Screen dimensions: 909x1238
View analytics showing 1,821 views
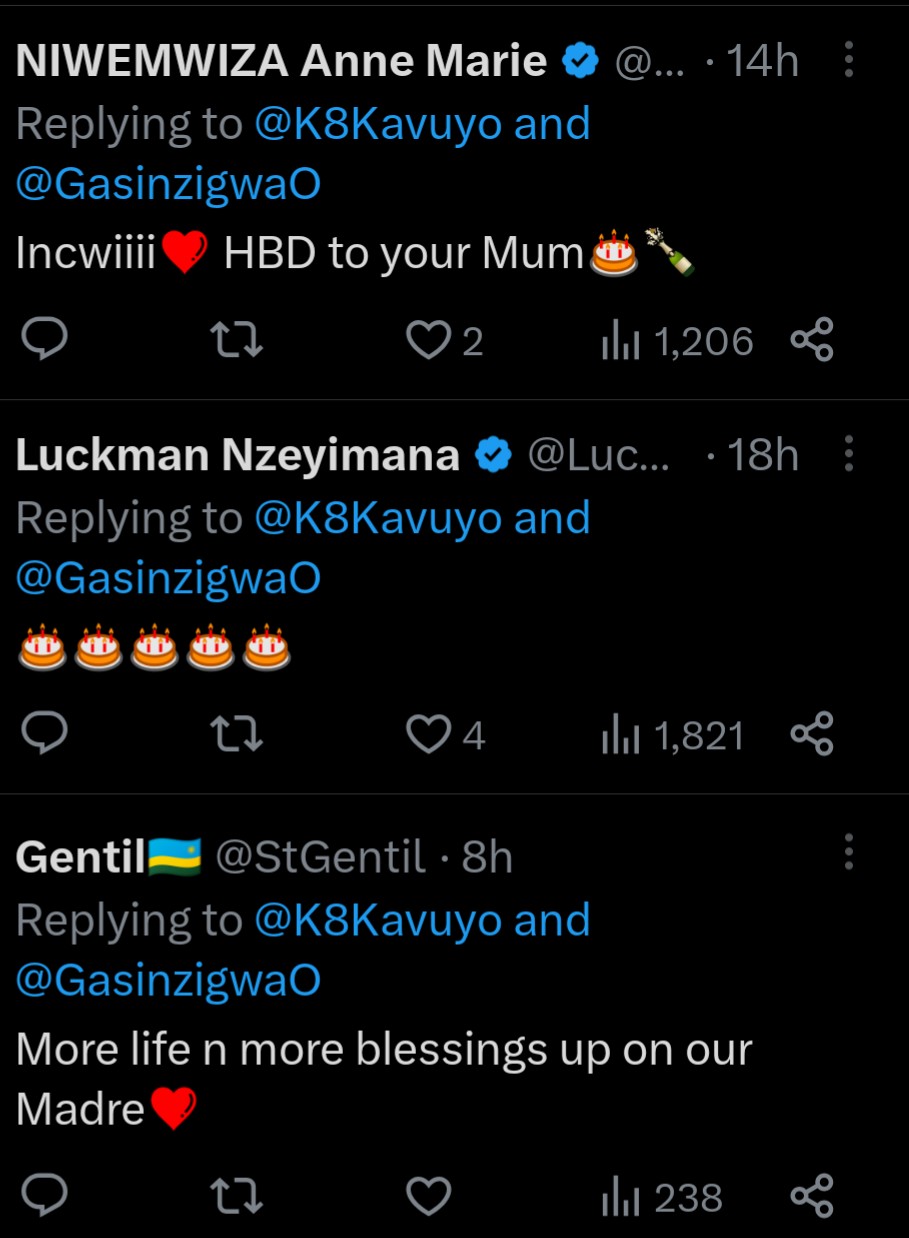(x=673, y=735)
